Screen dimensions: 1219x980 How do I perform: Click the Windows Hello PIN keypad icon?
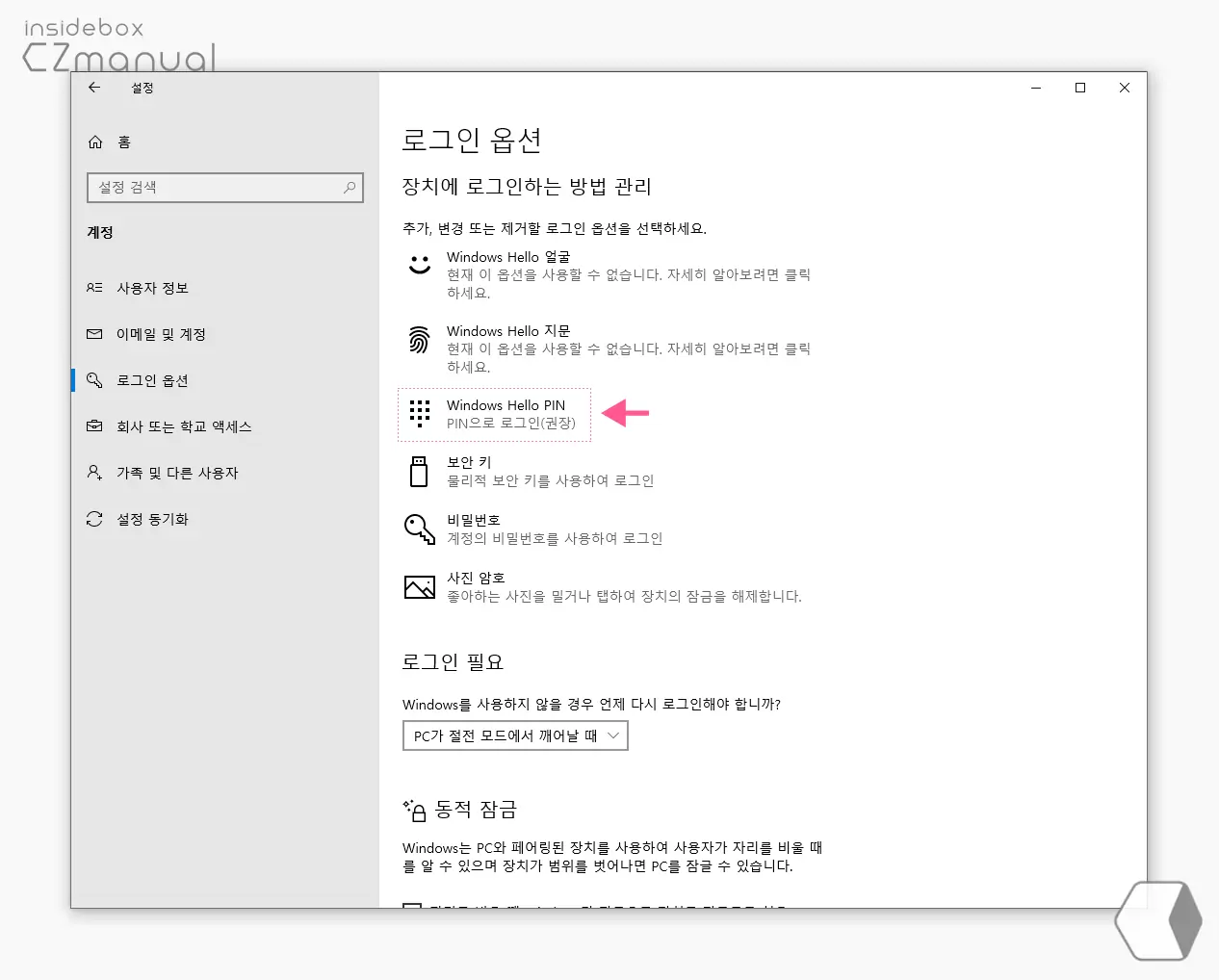point(419,414)
